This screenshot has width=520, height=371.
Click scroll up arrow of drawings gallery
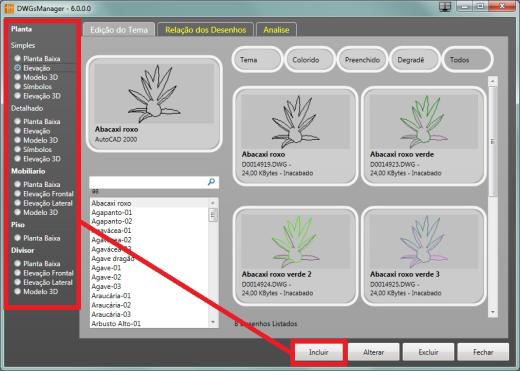click(x=492, y=81)
